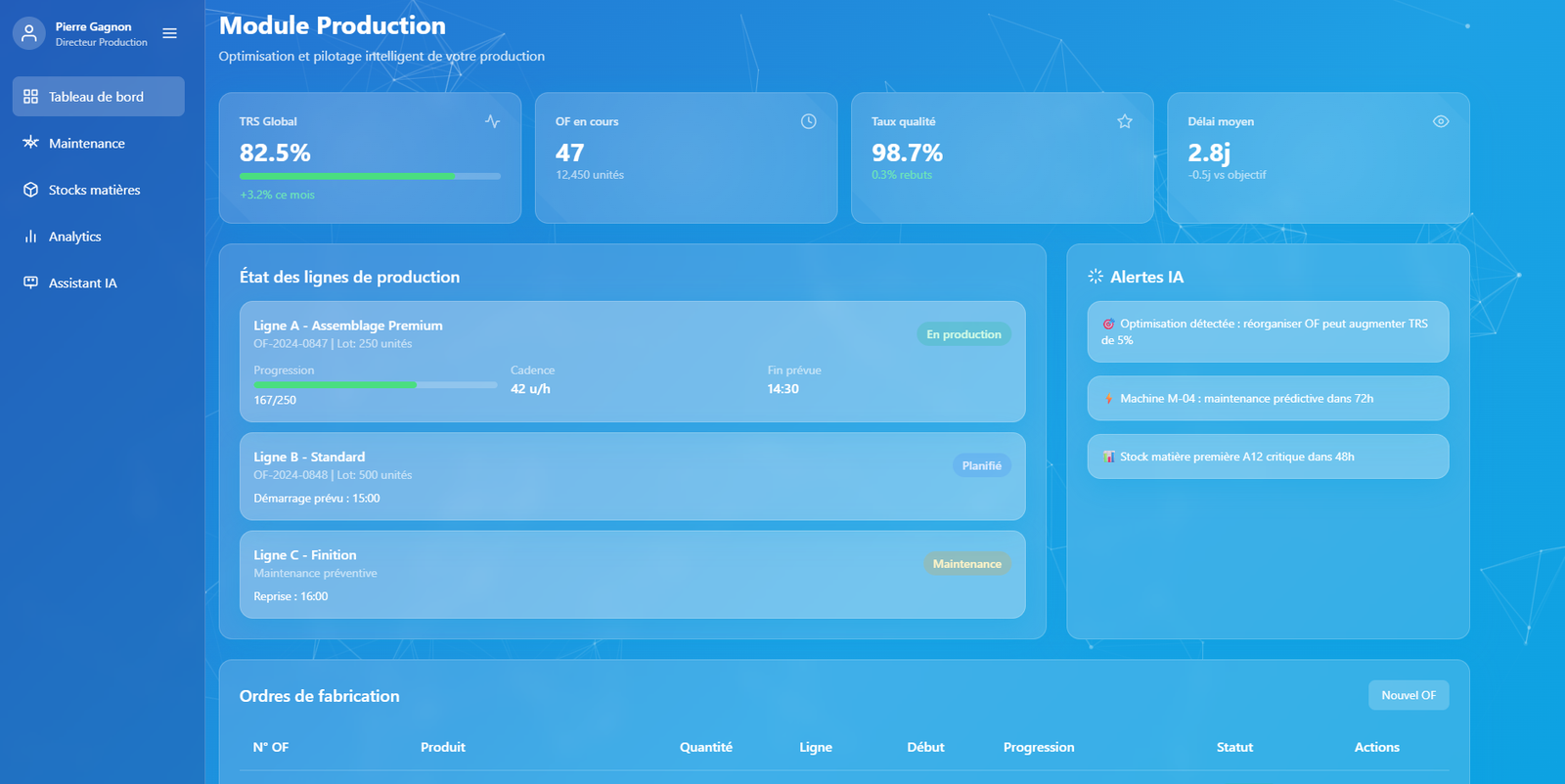The width and height of the screenshot is (1565, 784).
Task: Open the Machine M-04 predictive maintenance alert
Action: point(1267,398)
